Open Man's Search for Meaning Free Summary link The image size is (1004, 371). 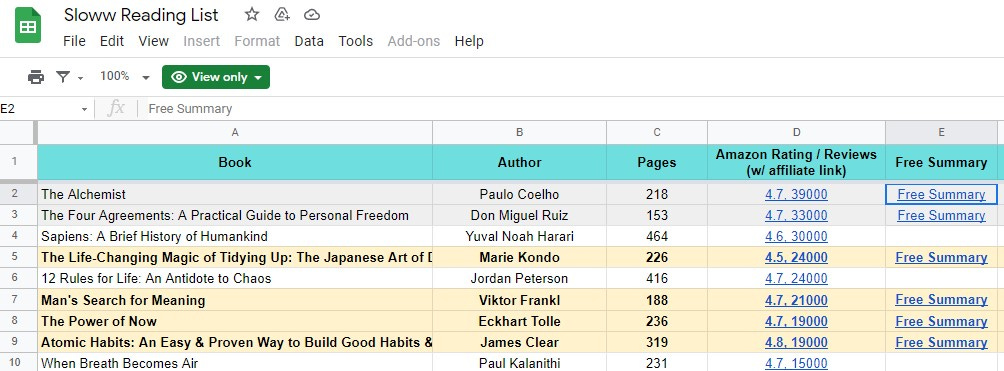point(941,300)
